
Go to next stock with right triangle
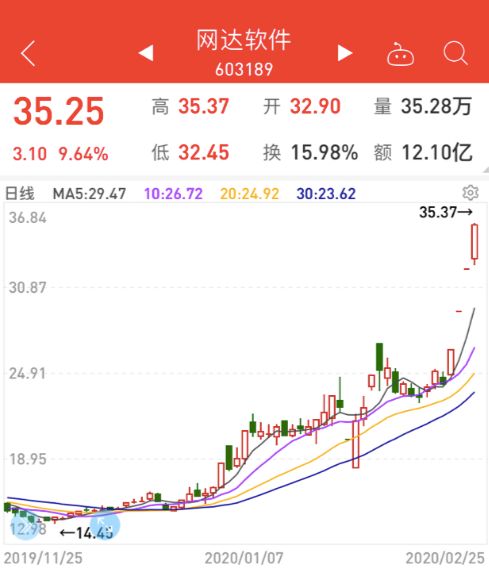coord(345,53)
